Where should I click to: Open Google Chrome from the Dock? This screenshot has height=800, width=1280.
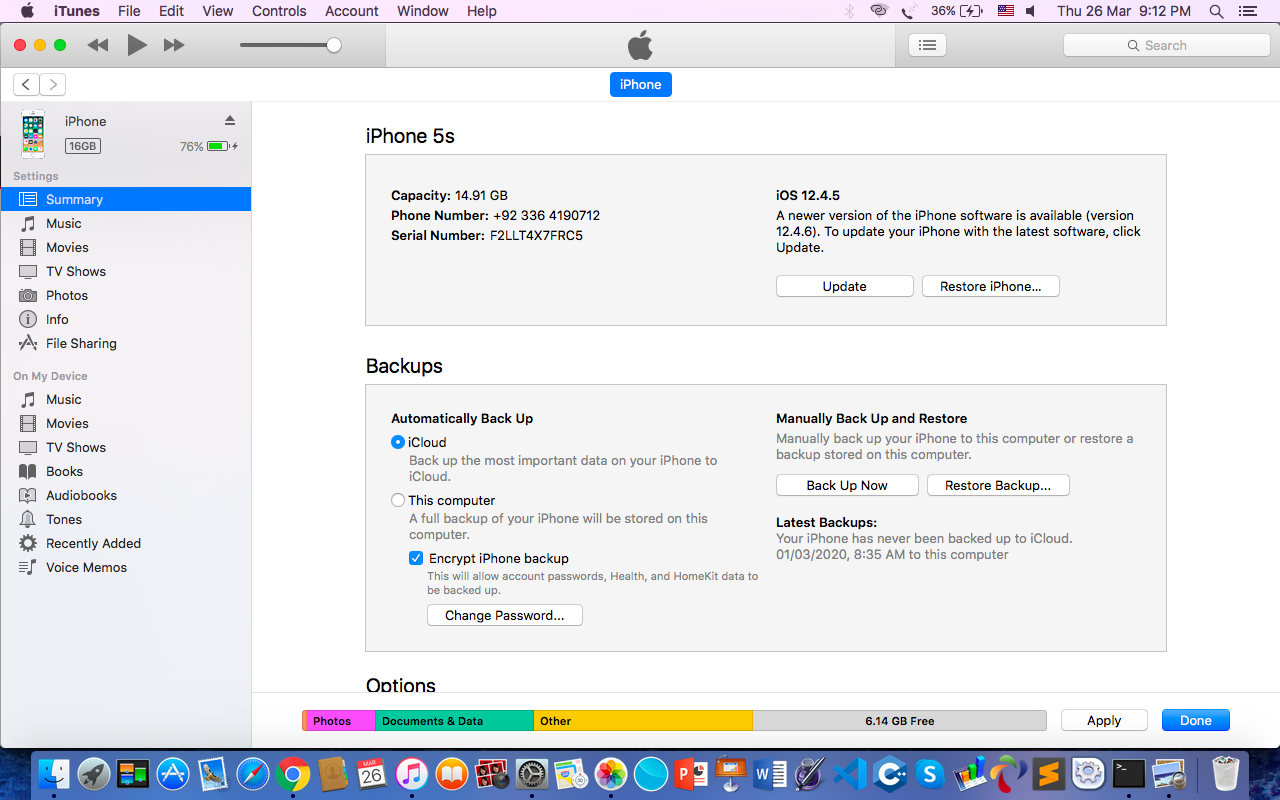click(x=293, y=773)
